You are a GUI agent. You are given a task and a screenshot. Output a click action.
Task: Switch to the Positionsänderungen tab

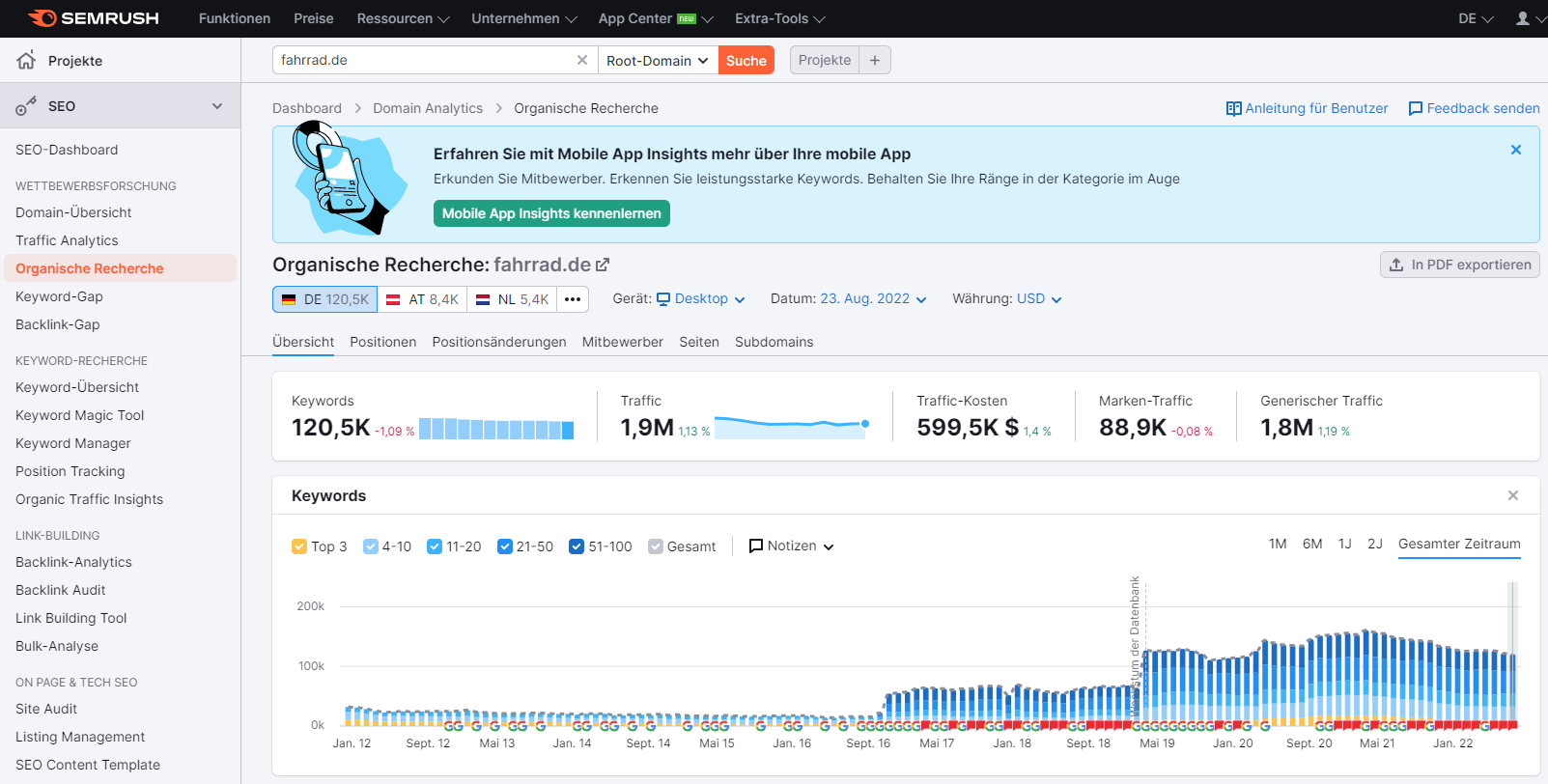click(499, 342)
